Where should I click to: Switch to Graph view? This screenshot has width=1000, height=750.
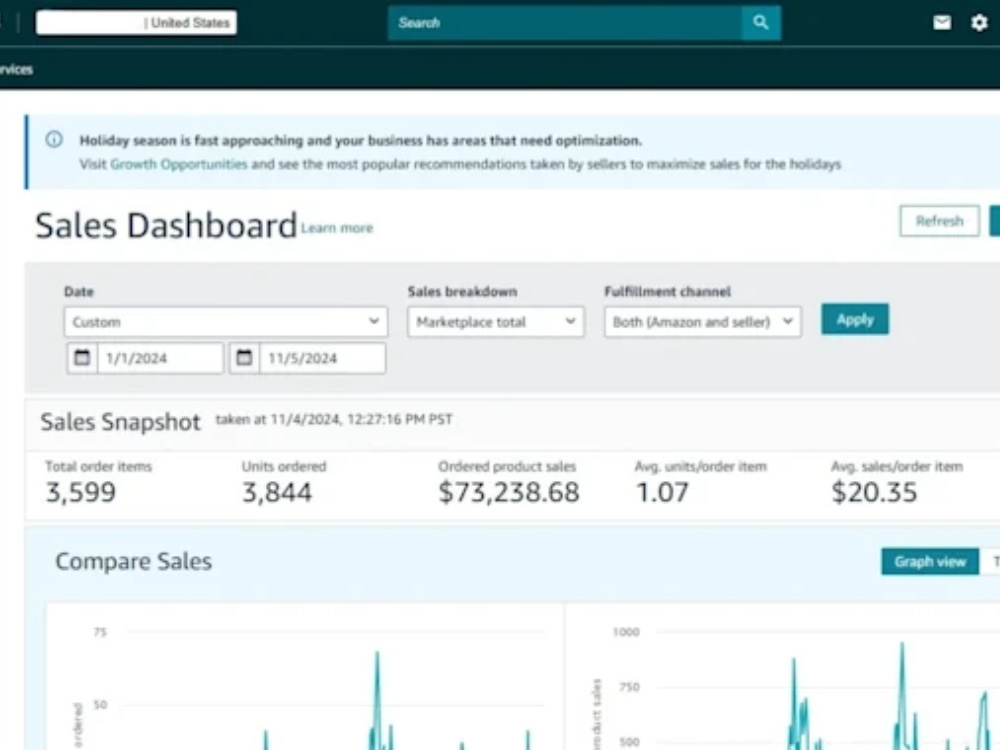(x=930, y=561)
